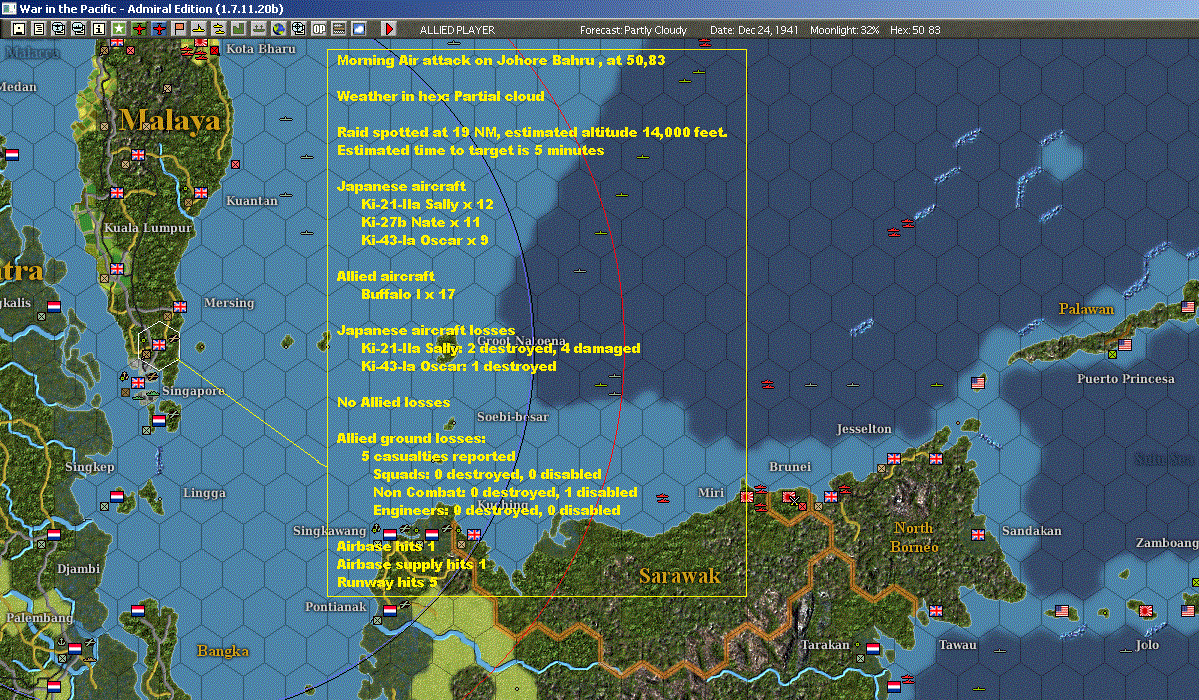This screenshot has height=700, width=1199.
Task: Open the cloud weather toolbar icon
Action: [359, 29]
